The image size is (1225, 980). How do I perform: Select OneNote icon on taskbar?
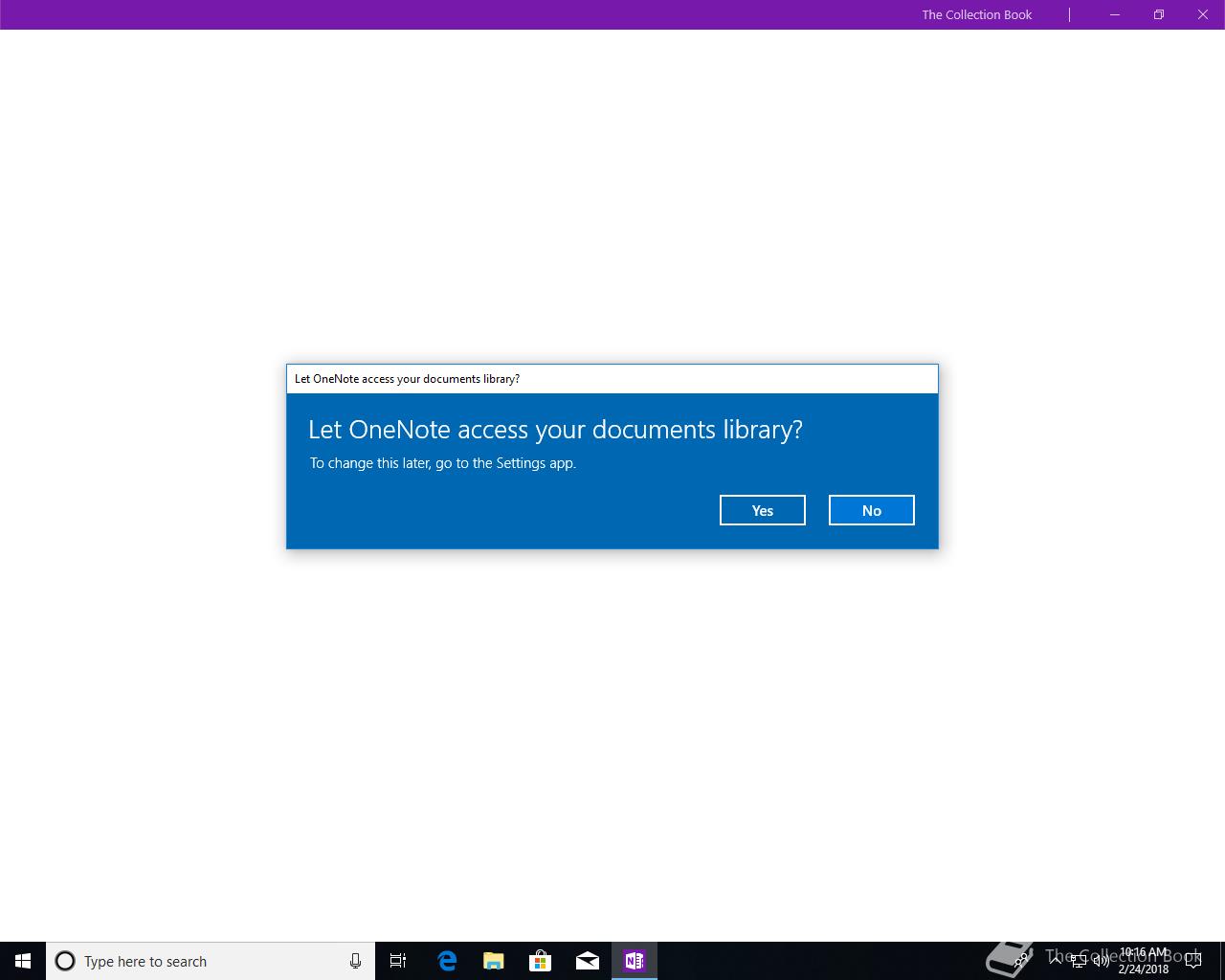635,961
